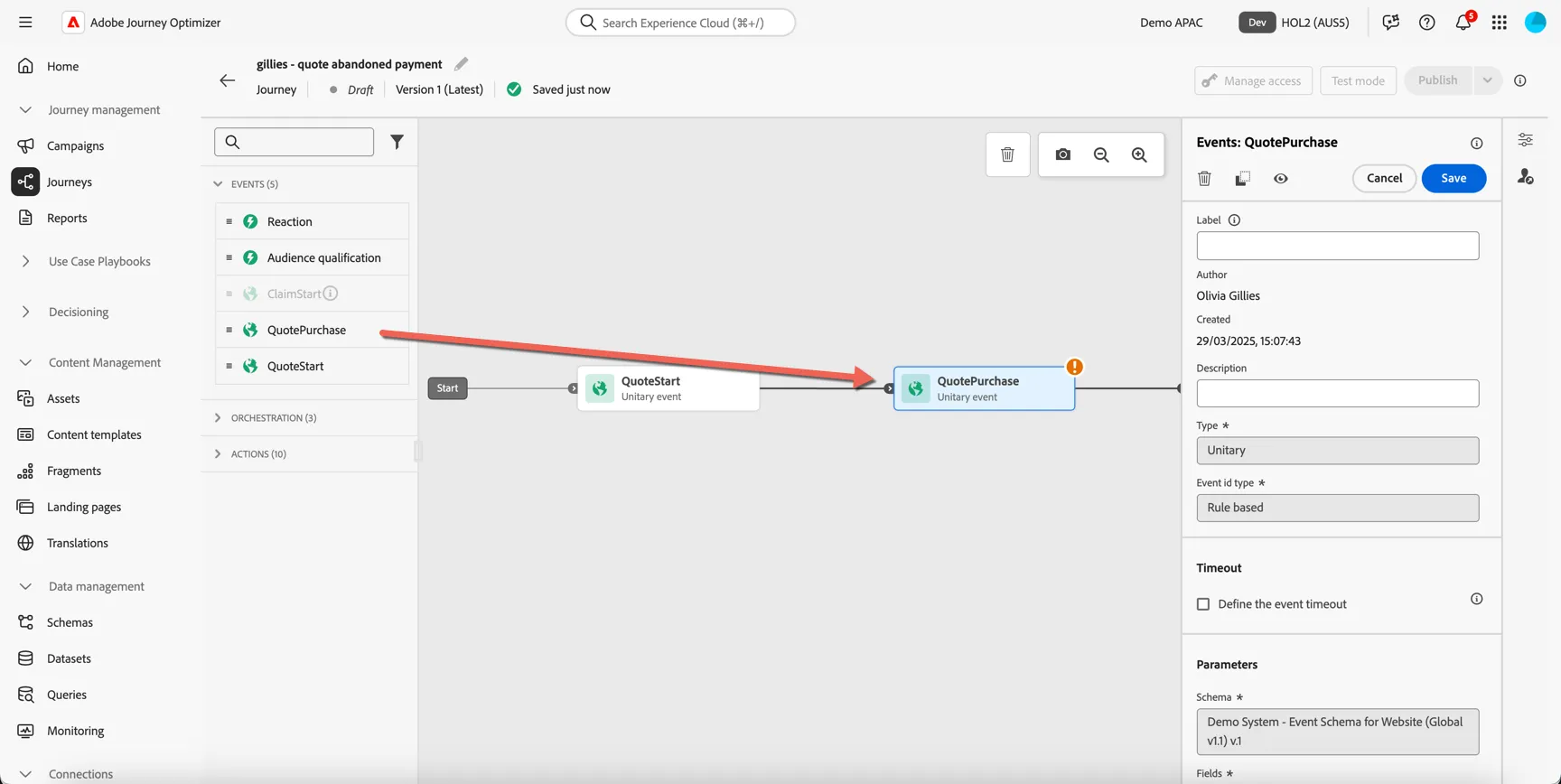This screenshot has width=1561, height=784.
Task: Toggle the event preview eye icon
Action: (1281, 178)
